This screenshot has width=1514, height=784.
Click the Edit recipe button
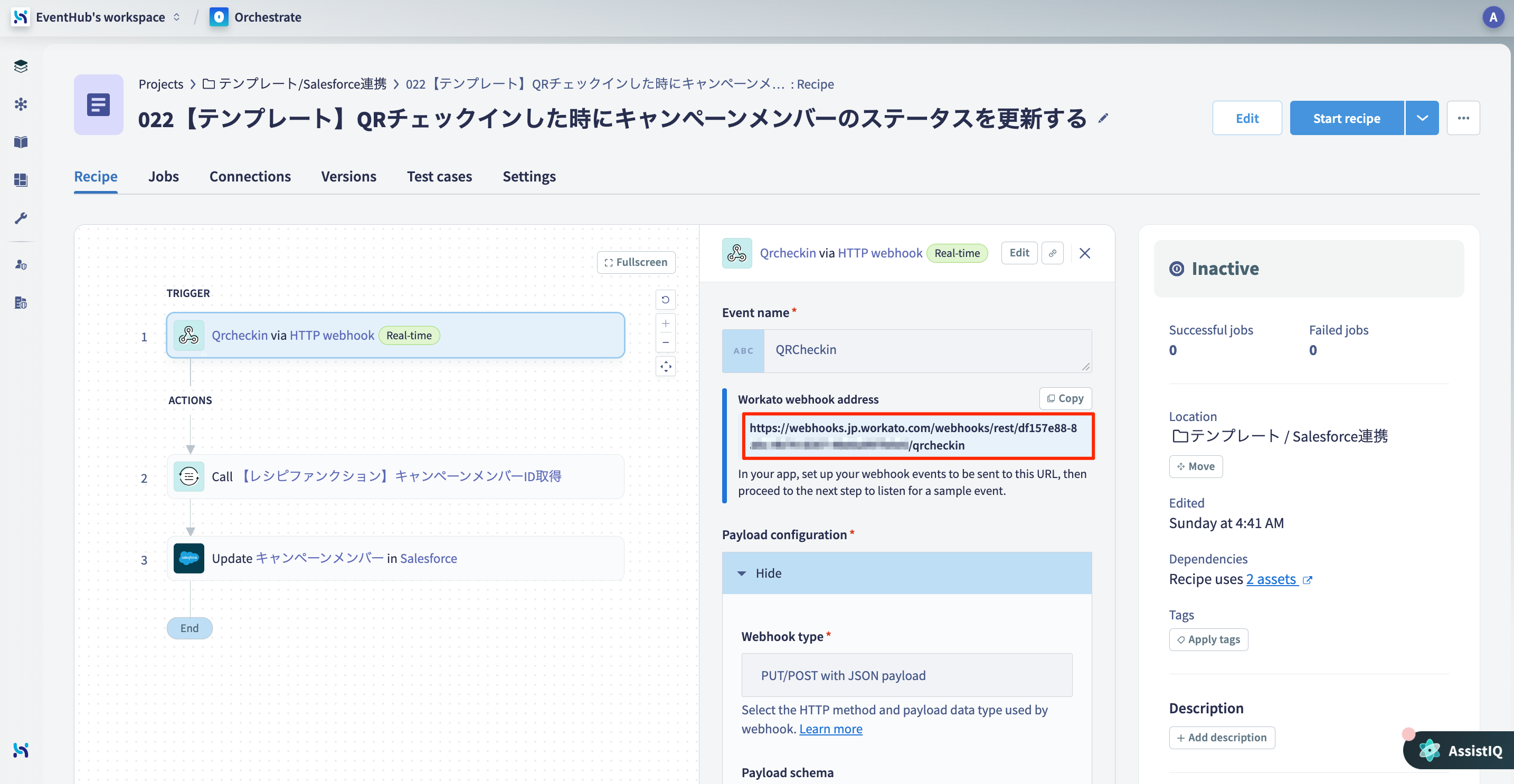pyautogui.click(x=1246, y=118)
